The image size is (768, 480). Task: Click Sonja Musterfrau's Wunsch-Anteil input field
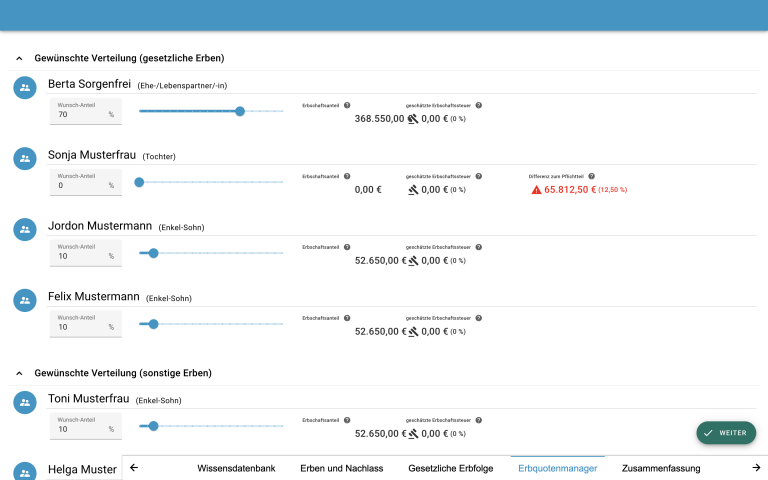pos(80,185)
